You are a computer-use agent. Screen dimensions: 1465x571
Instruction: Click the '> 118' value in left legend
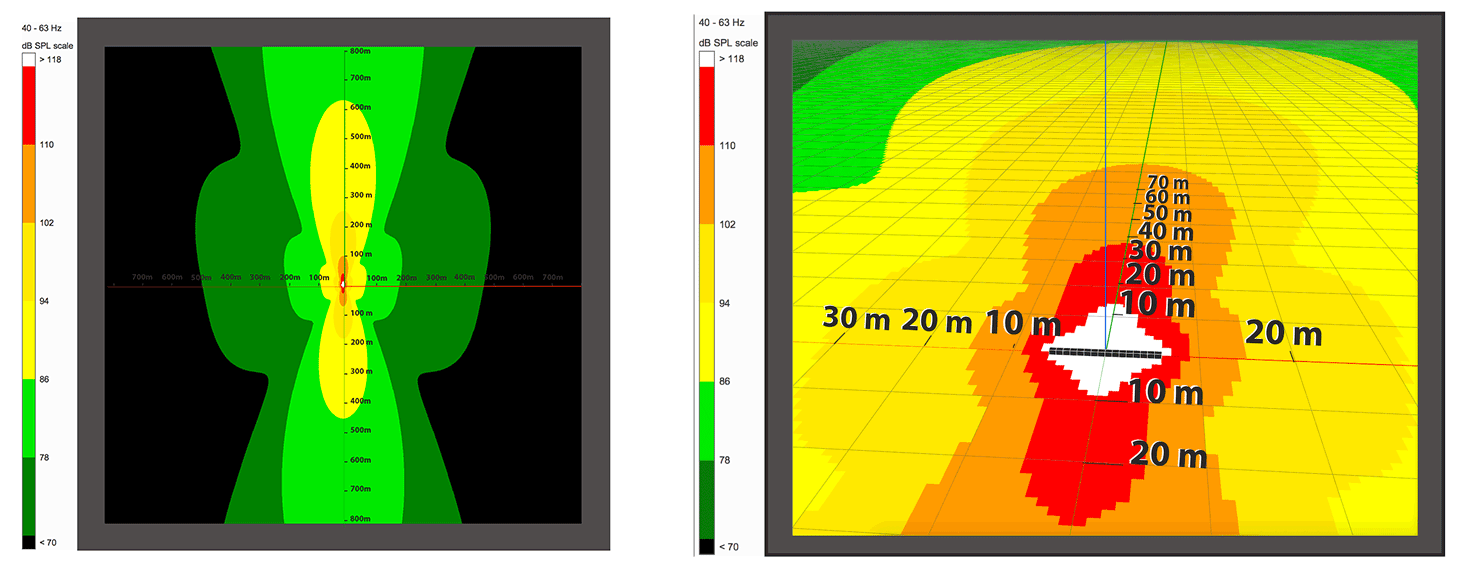tap(48, 59)
